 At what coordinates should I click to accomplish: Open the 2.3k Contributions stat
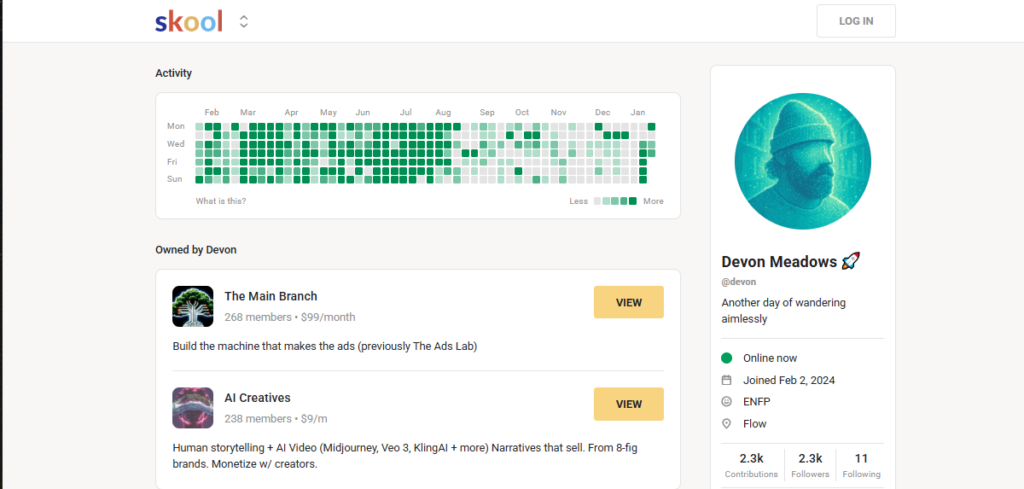(750, 464)
